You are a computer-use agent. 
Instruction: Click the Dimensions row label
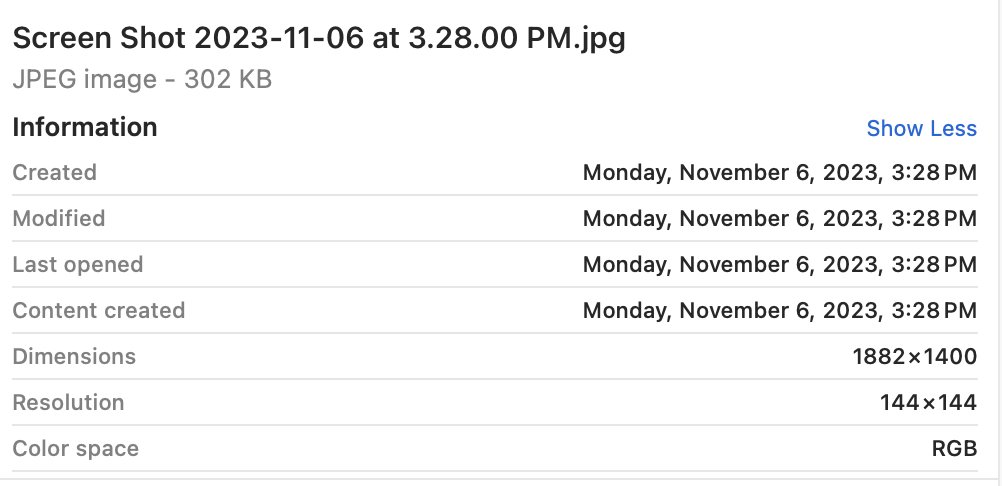[x=74, y=357]
